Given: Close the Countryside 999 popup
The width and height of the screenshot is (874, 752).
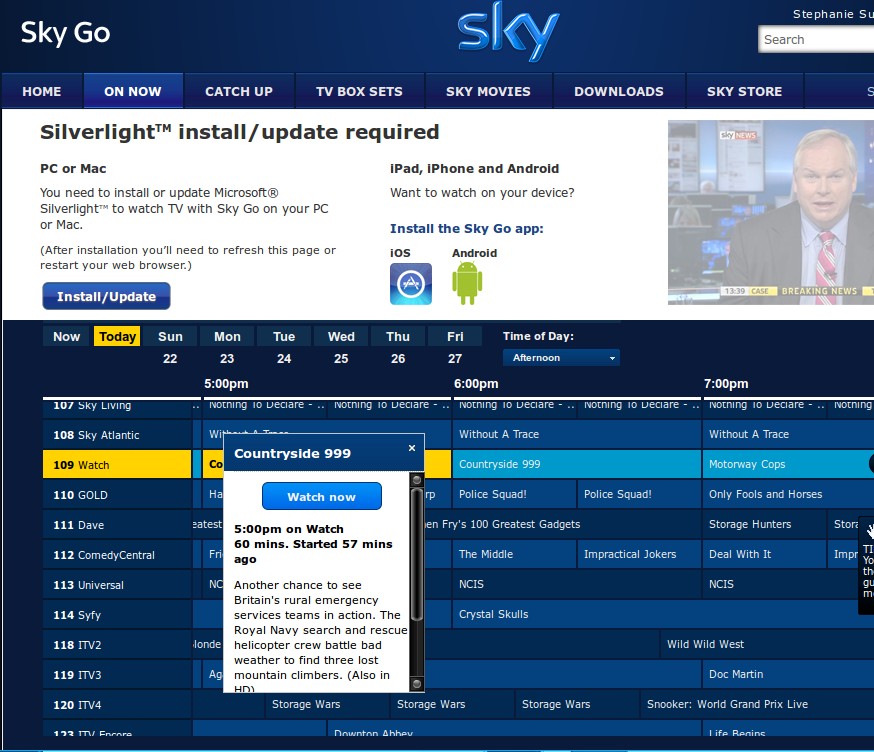Looking at the screenshot, I should pos(412,449).
